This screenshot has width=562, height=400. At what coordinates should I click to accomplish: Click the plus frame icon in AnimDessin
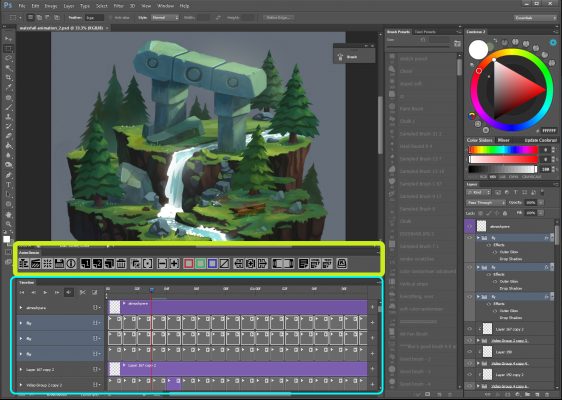(x=174, y=264)
